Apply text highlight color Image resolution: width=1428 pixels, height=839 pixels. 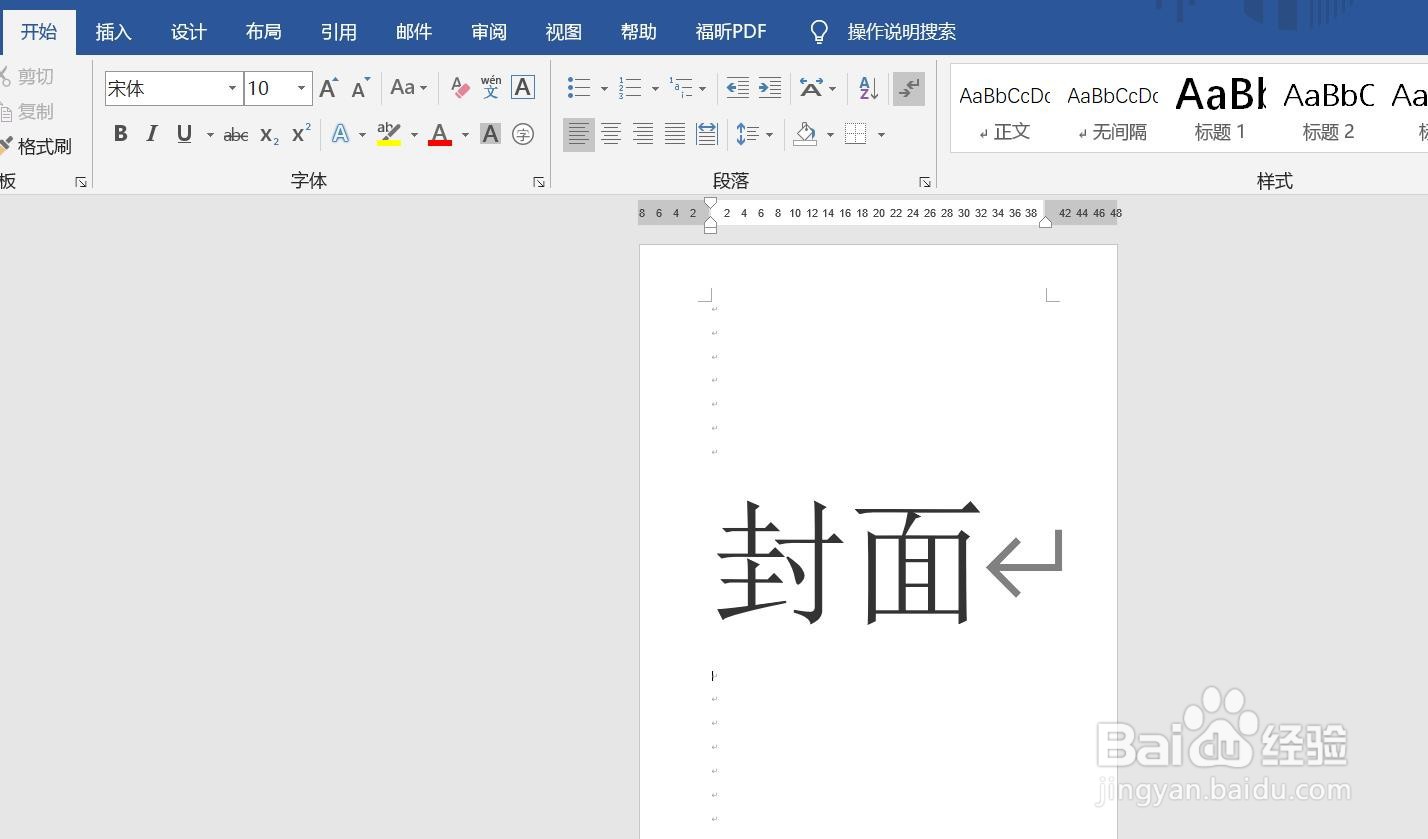388,133
